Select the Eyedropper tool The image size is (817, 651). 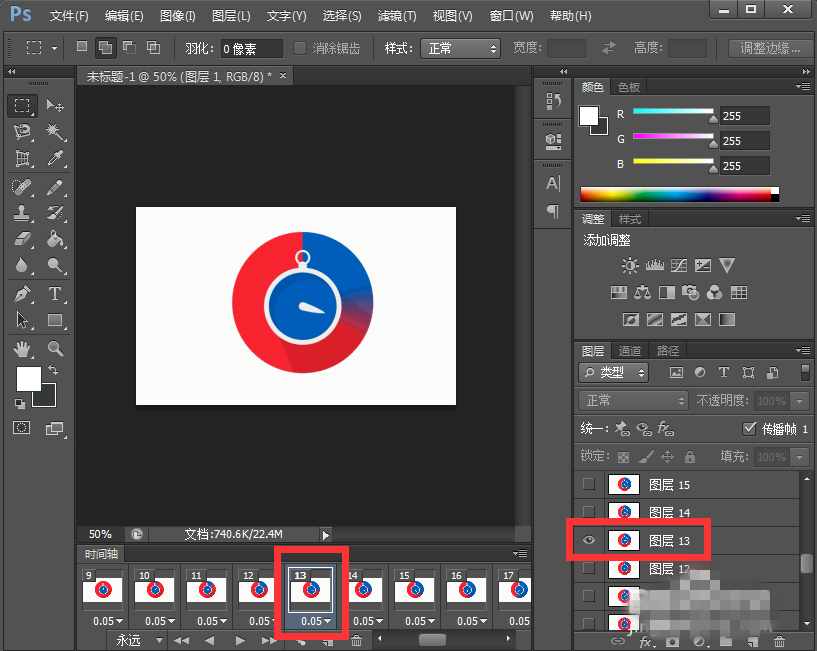pyautogui.click(x=56, y=159)
